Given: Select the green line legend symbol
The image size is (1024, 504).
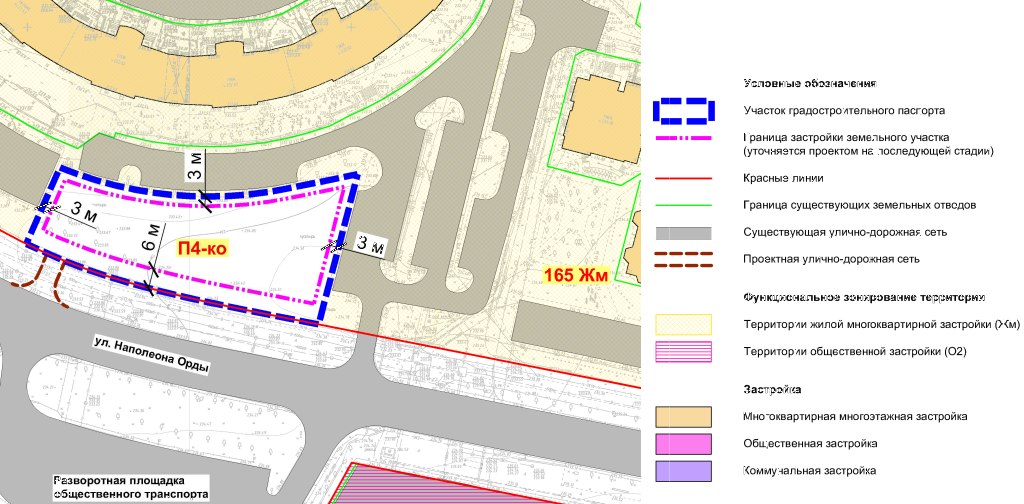Looking at the screenshot, I should click(683, 206).
